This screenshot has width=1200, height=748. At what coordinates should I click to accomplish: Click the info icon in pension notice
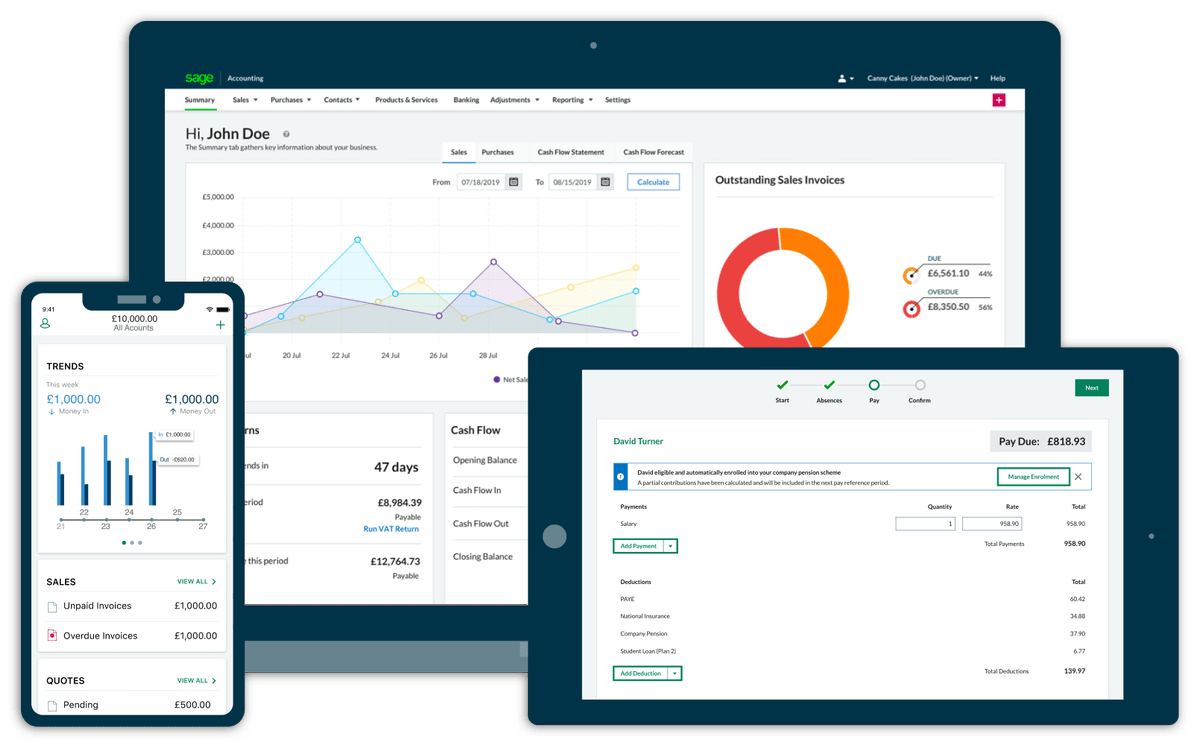(620, 477)
